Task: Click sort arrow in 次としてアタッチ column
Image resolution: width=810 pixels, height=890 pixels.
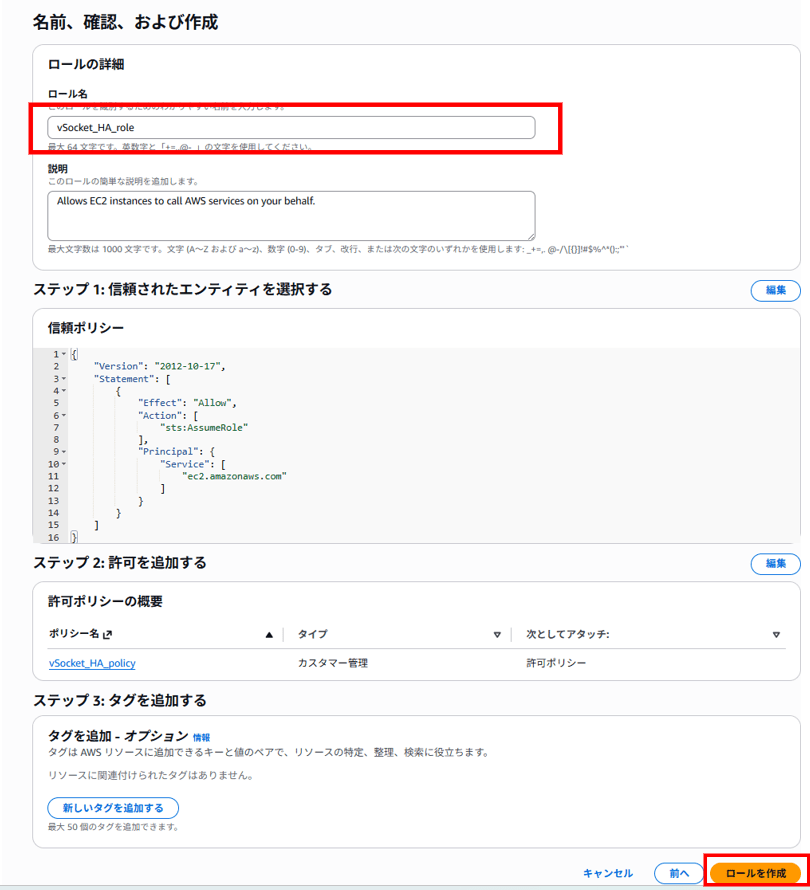Action: (776, 635)
